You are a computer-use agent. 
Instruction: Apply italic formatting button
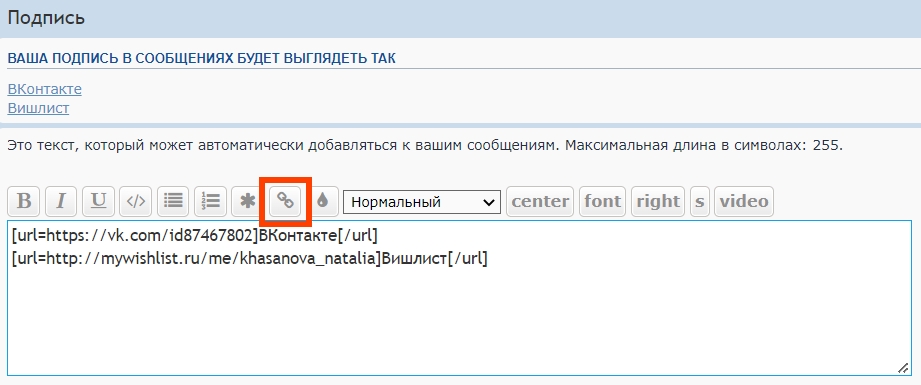(61, 202)
